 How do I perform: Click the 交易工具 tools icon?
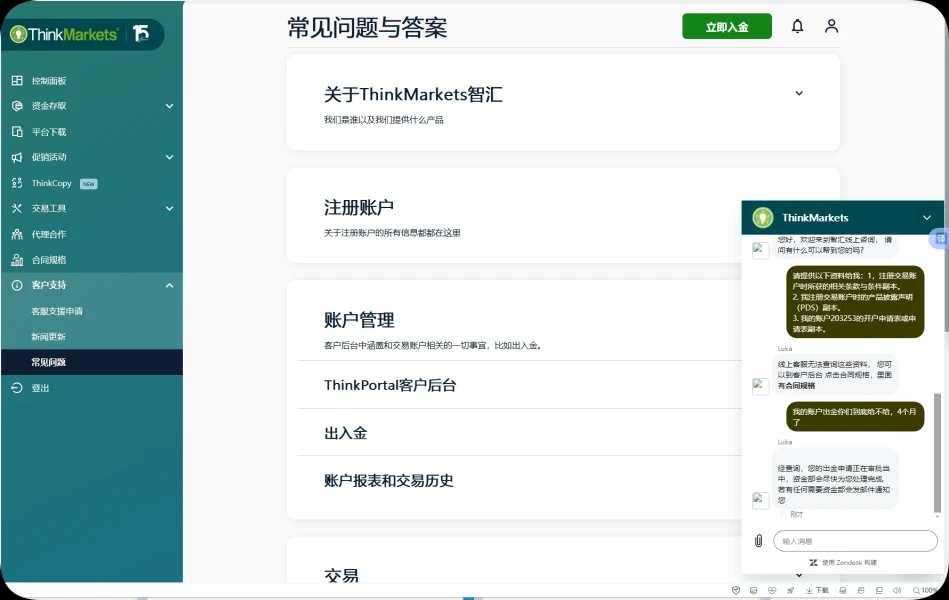(17, 208)
